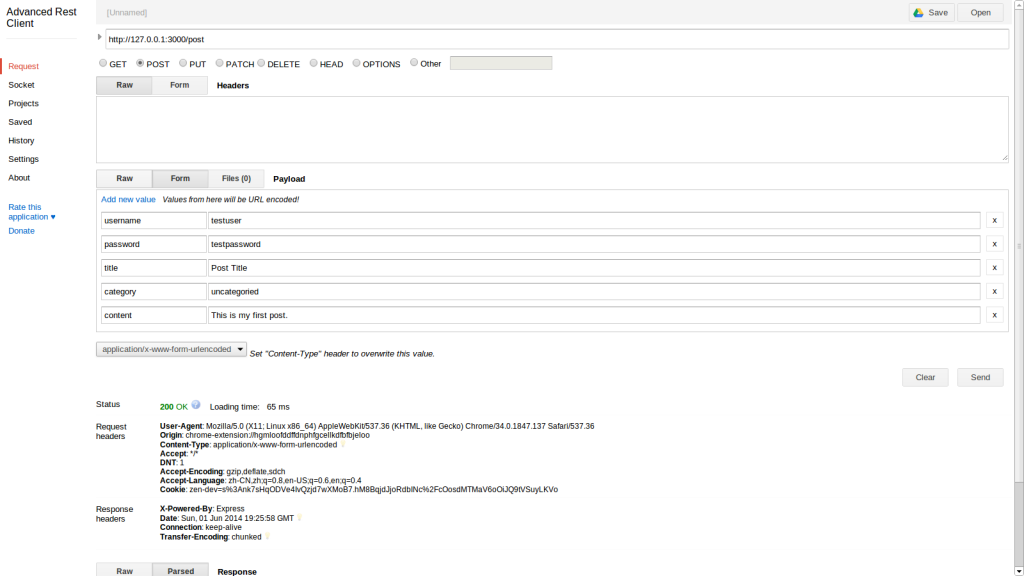Switch to payload Files (0) tab
Viewport: 1024px width, 576px height.
click(236, 179)
